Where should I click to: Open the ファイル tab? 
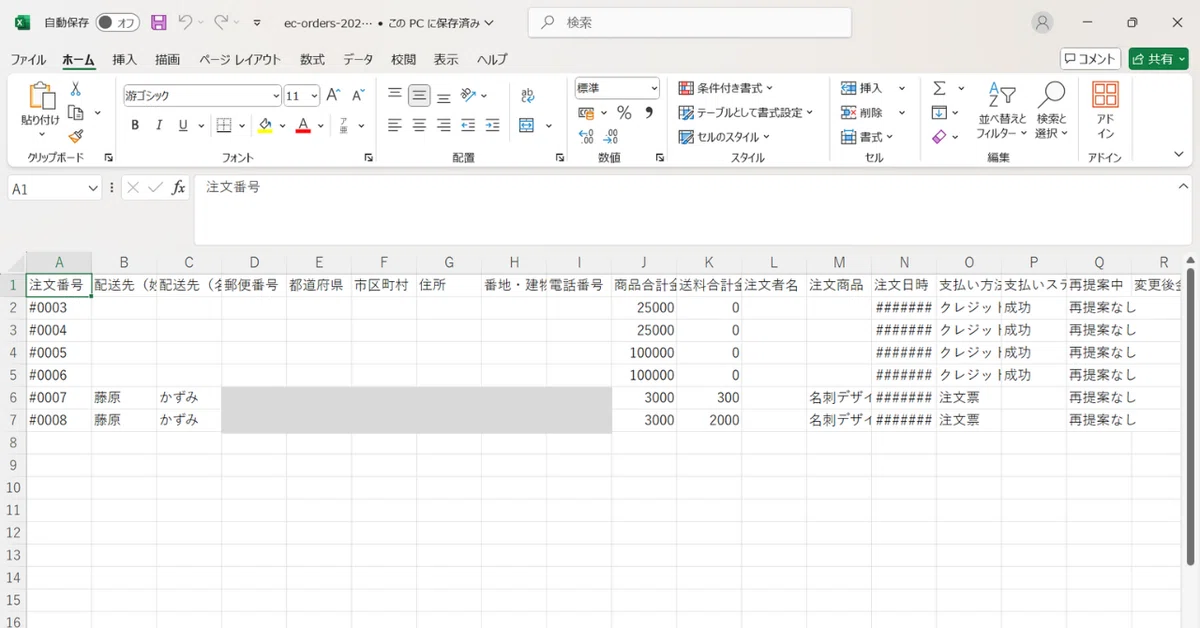(28, 59)
